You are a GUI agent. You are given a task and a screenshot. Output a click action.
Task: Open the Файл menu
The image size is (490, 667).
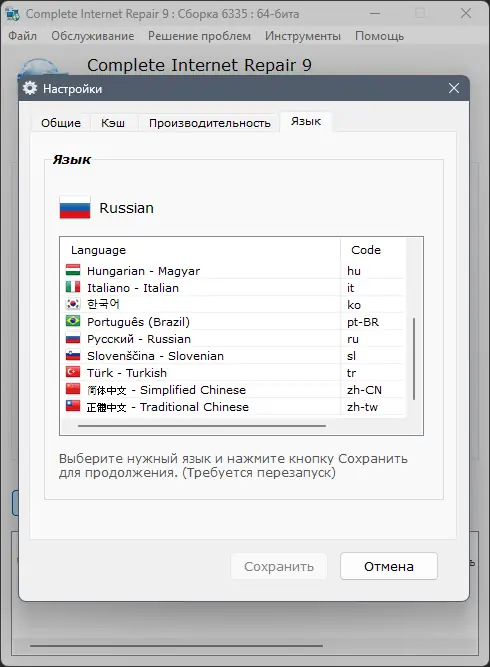coord(22,36)
